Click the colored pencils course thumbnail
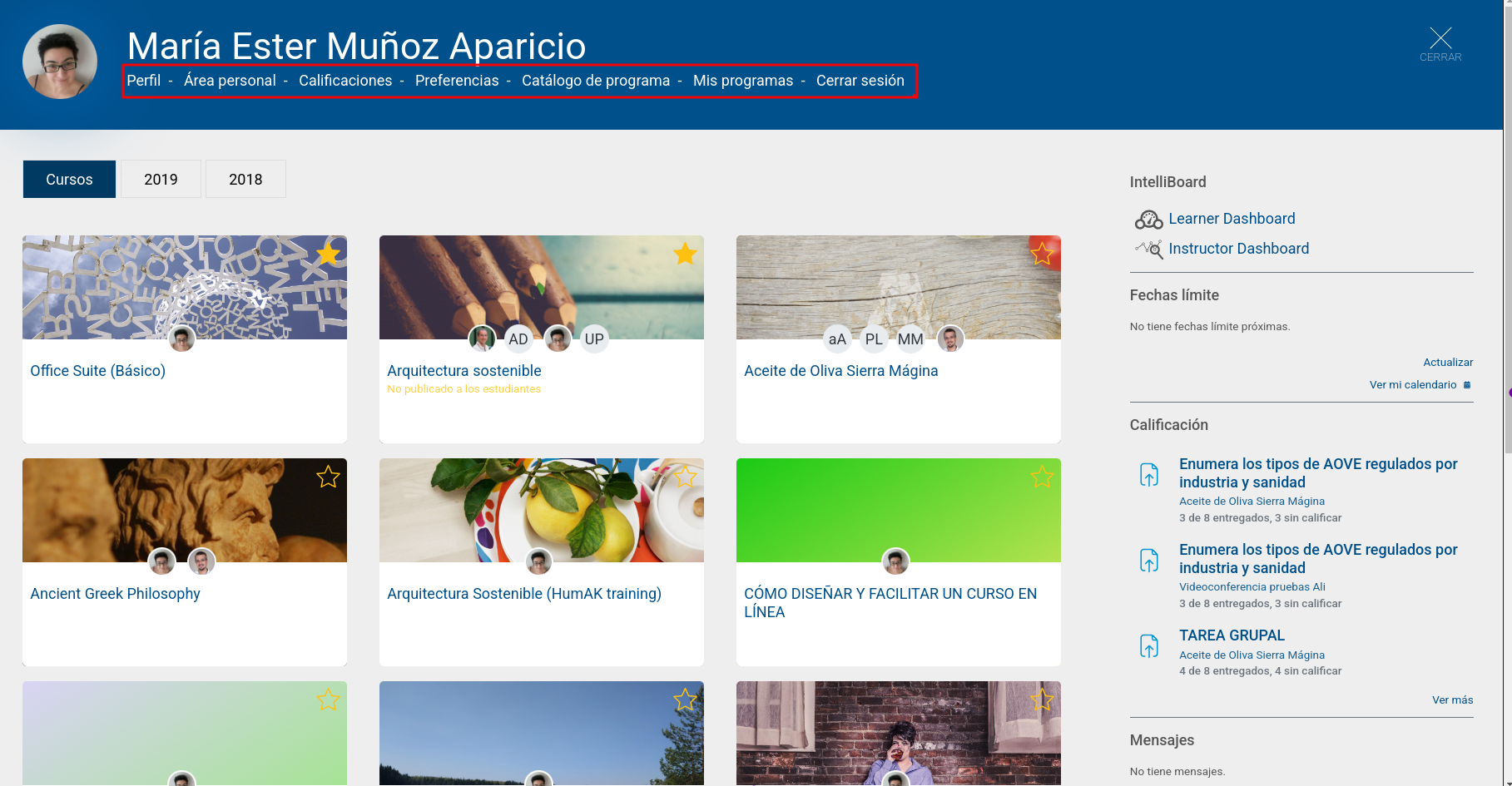Image resolution: width=1512 pixels, height=786 pixels. (x=542, y=287)
